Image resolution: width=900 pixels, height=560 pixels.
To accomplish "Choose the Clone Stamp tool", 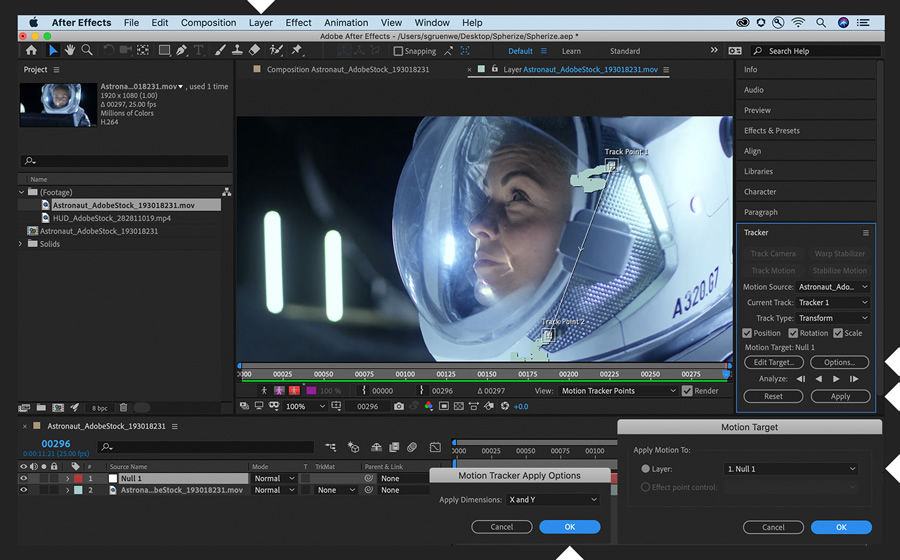I will pyautogui.click(x=236, y=50).
